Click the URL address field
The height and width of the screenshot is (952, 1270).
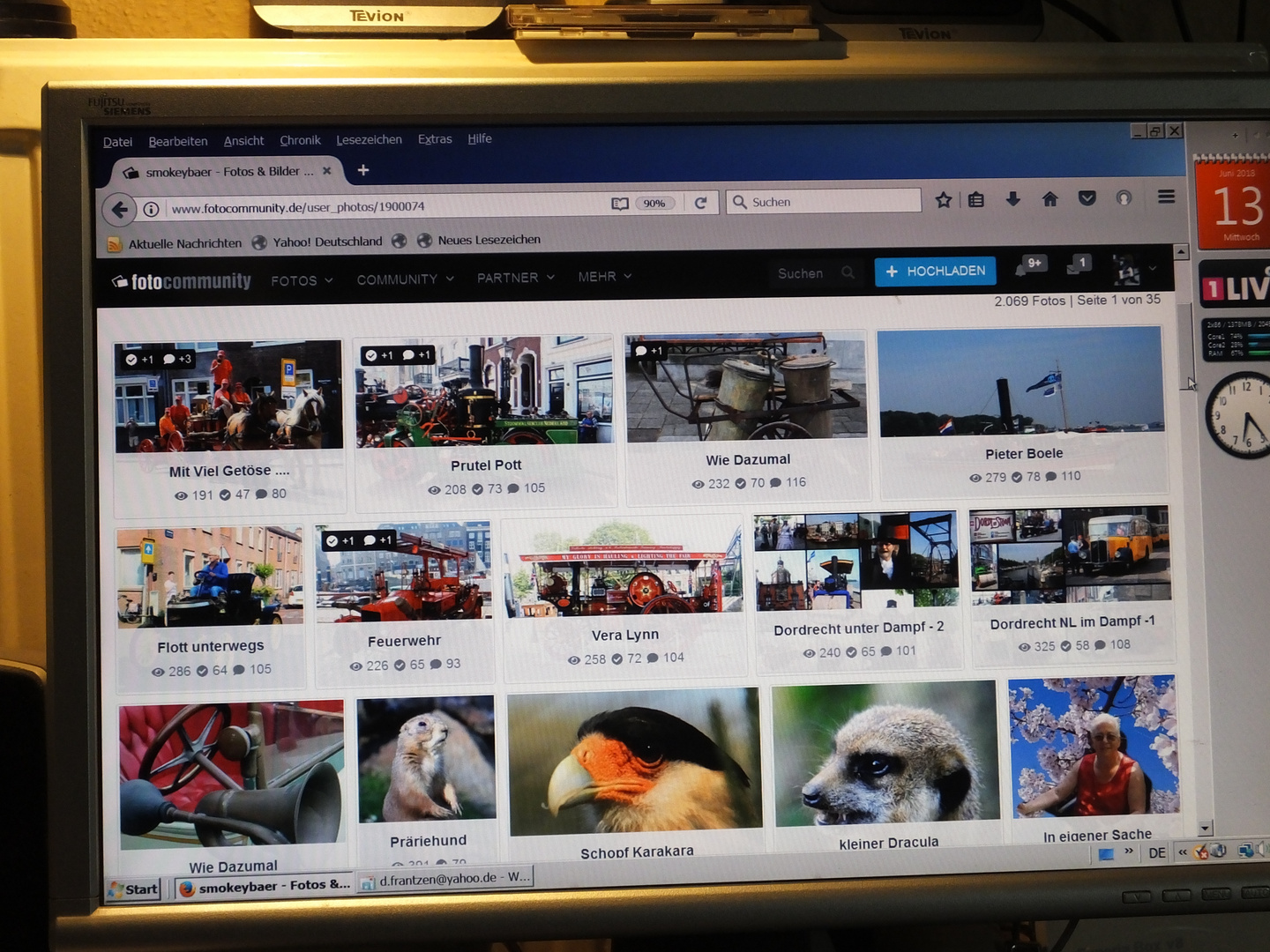point(385,207)
